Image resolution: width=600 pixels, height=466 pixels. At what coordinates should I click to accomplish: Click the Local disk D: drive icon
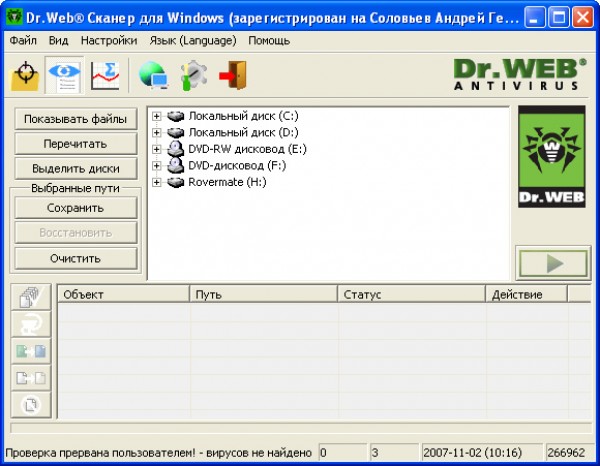[x=176, y=132]
